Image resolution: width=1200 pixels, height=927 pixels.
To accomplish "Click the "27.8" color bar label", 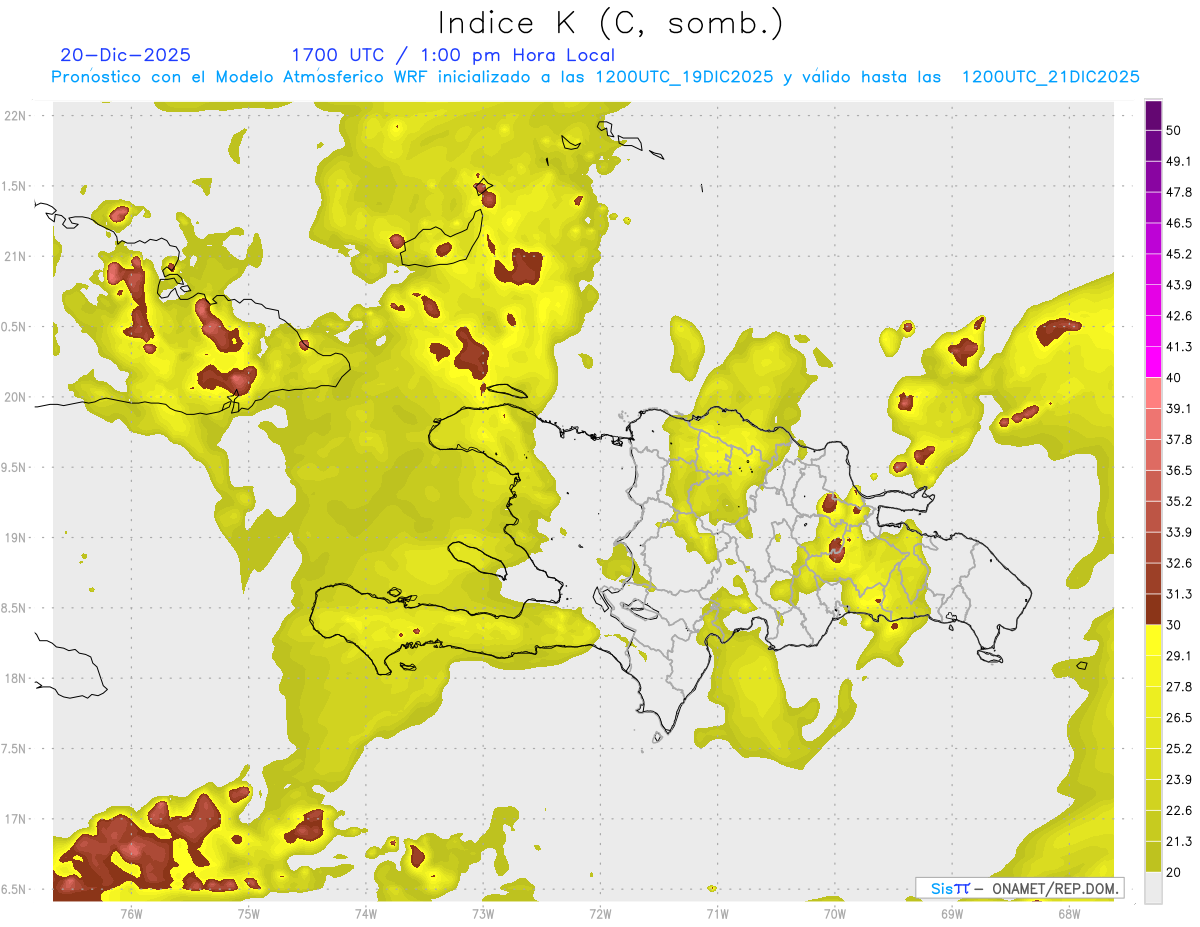I will point(1179,687).
